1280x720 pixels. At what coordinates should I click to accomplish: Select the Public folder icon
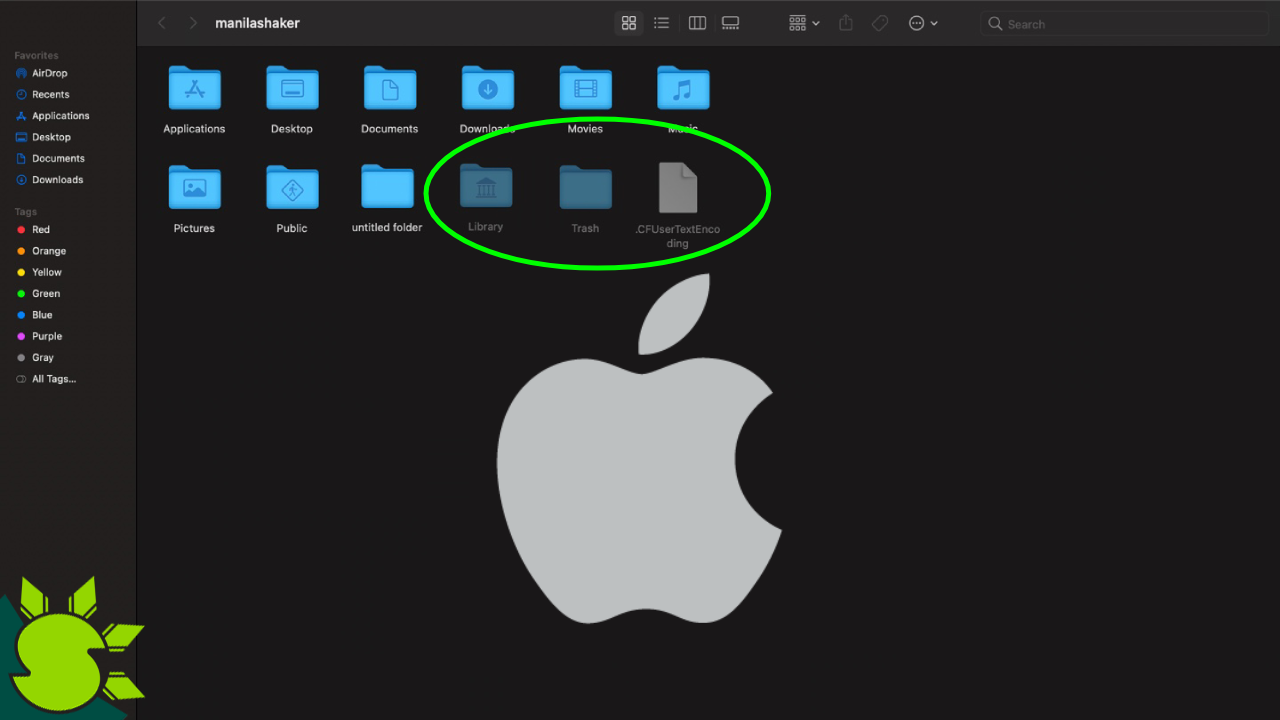click(292, 187)
